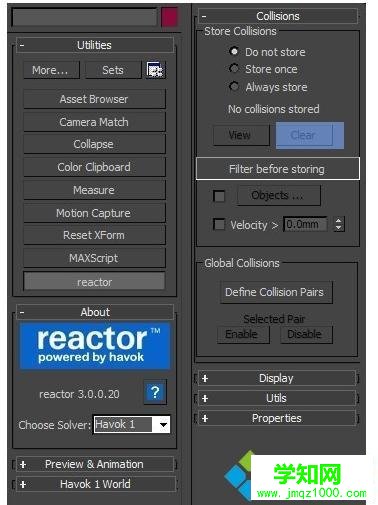This screenshot has height=505, width=378.
Task: Click the Sets button
Action: 113,70
